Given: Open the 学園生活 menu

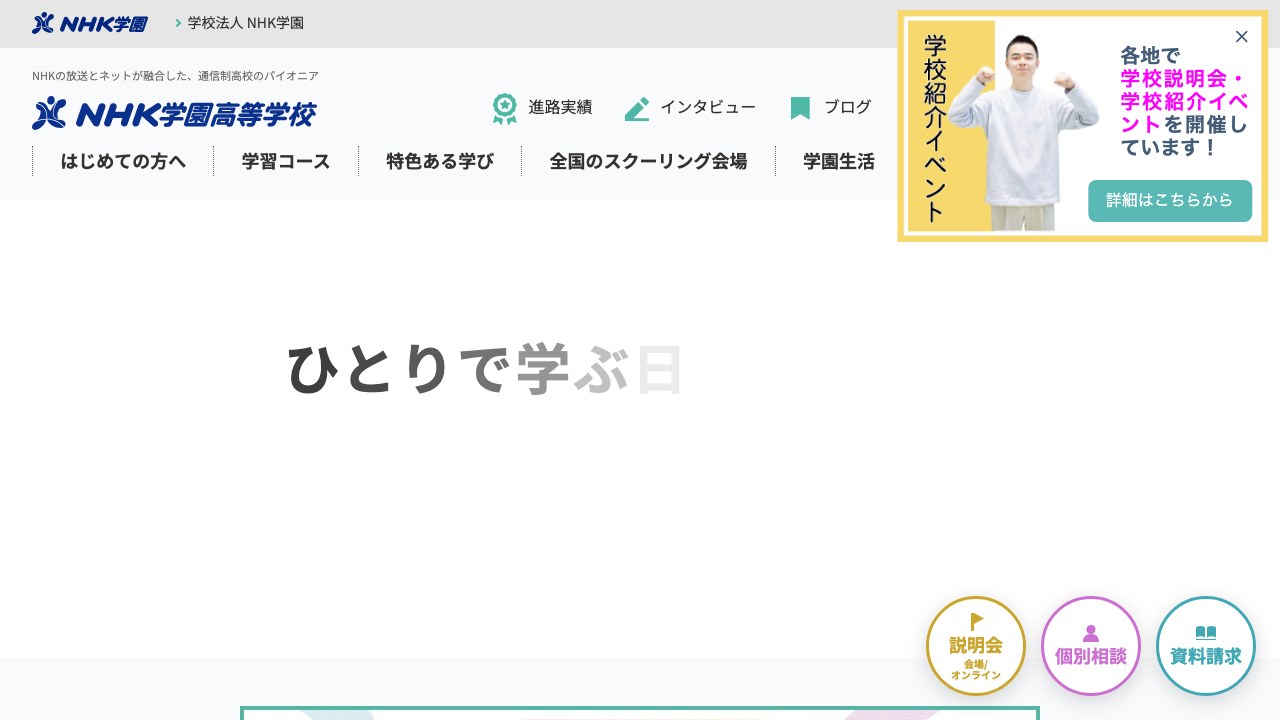Looking at the screenshot, I should [839, 161].
